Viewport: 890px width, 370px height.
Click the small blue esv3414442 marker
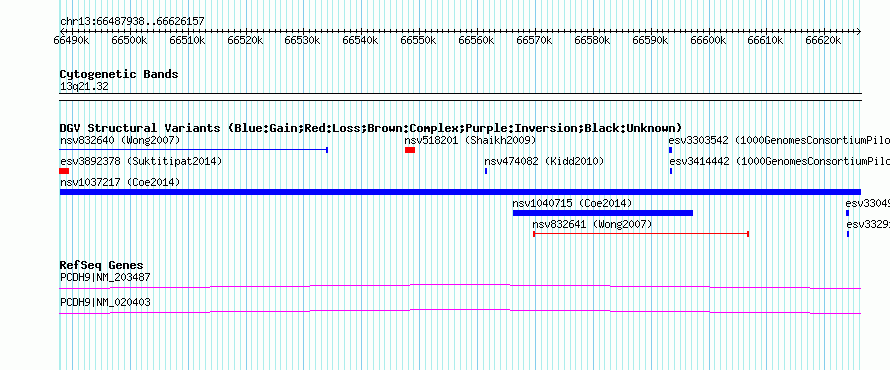(671, 171)
